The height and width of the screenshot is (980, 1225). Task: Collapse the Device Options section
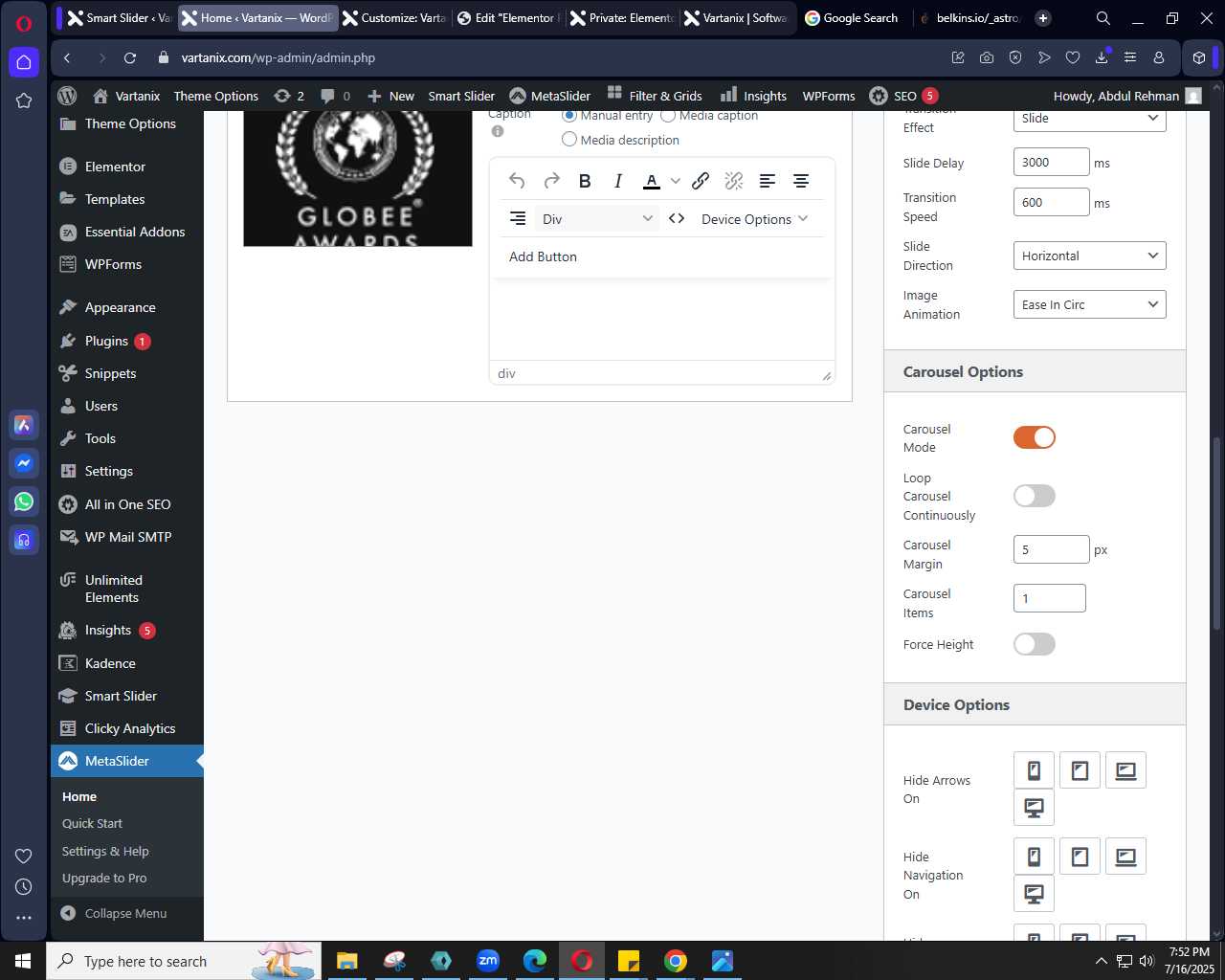[x=1035, y=705]
